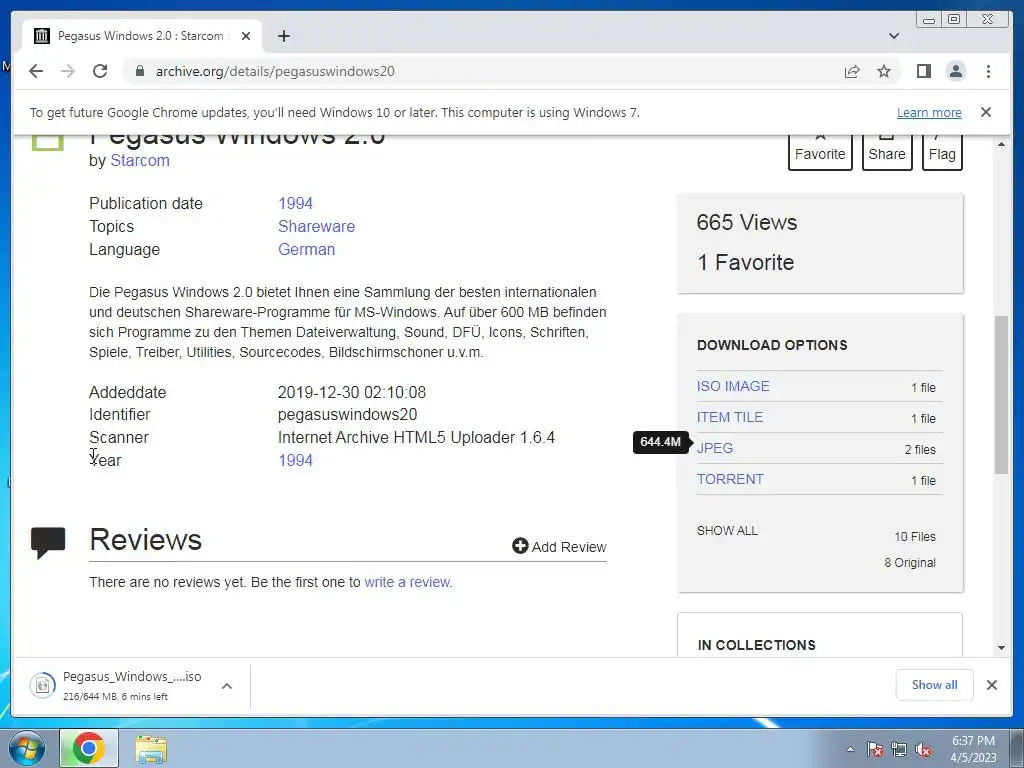The image size is (1024, 768).
Task: Click Chrome icon in the taskbar
Action: click(89, 748)
